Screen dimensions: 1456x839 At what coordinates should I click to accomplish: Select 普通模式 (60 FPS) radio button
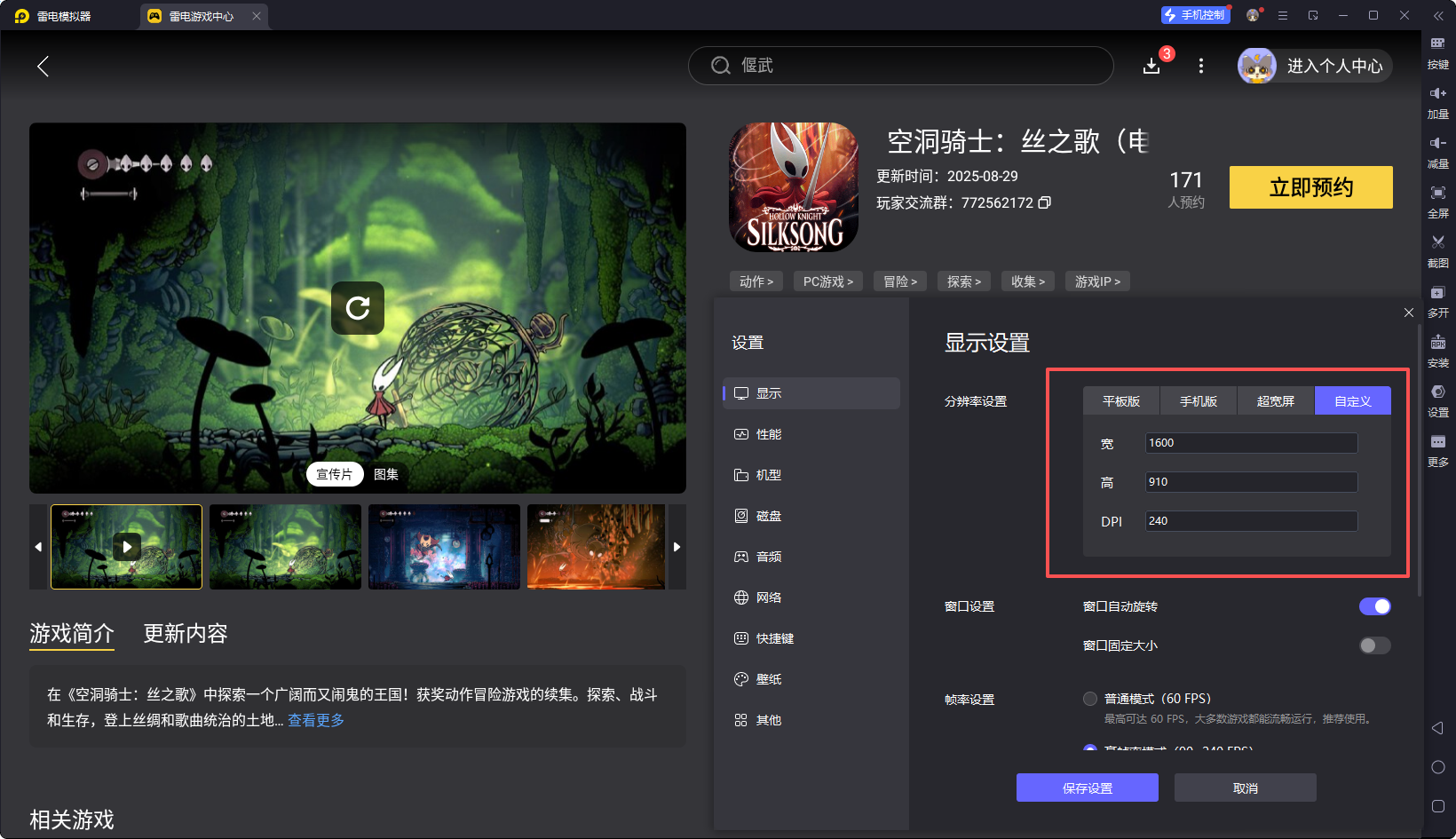[x=1090, y=699]
